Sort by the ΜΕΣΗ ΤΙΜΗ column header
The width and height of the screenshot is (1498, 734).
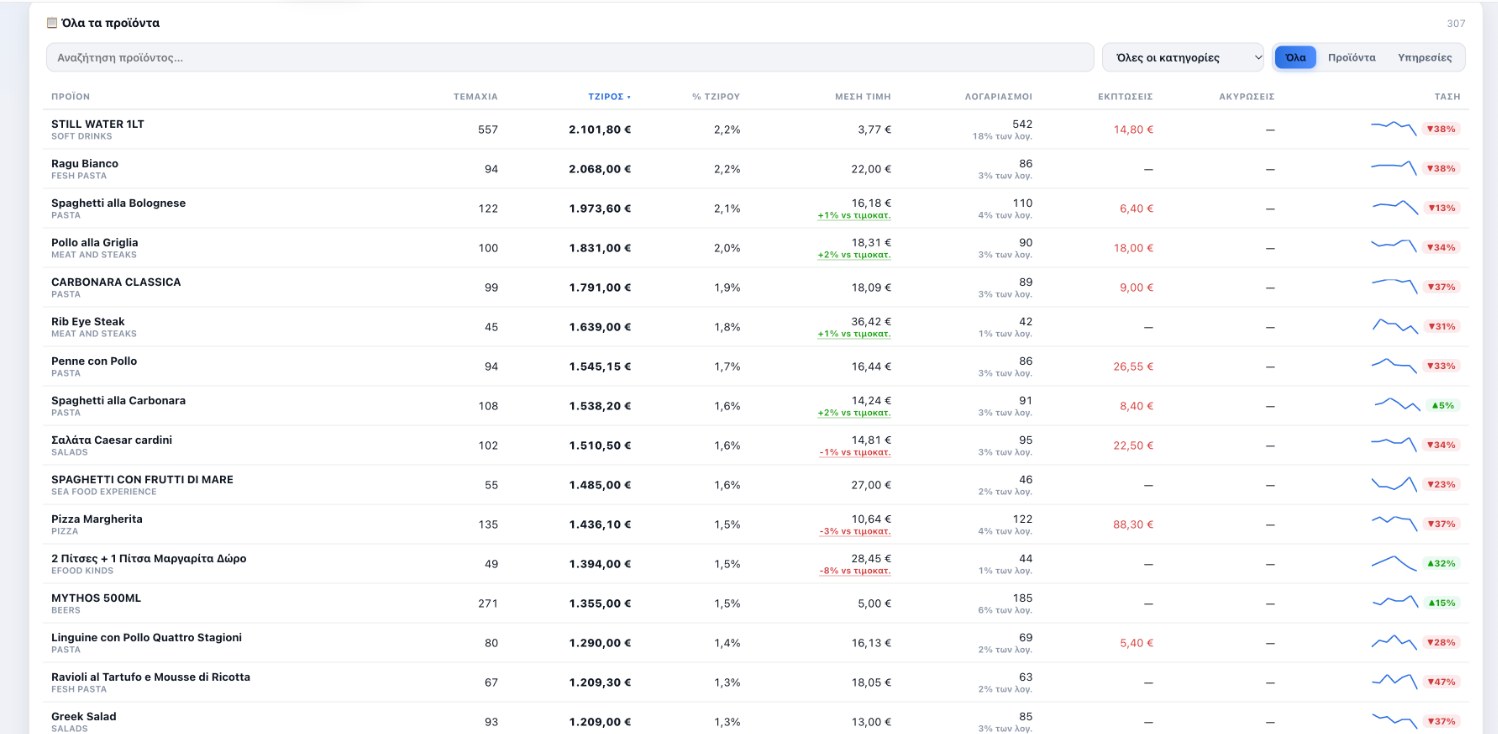coord(862,97)
